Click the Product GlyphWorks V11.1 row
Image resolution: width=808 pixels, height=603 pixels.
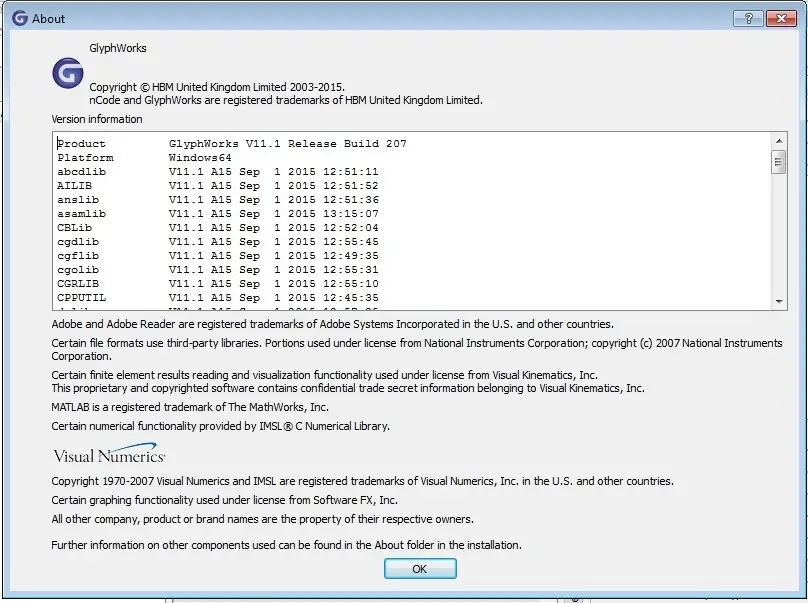coord(232,144)
